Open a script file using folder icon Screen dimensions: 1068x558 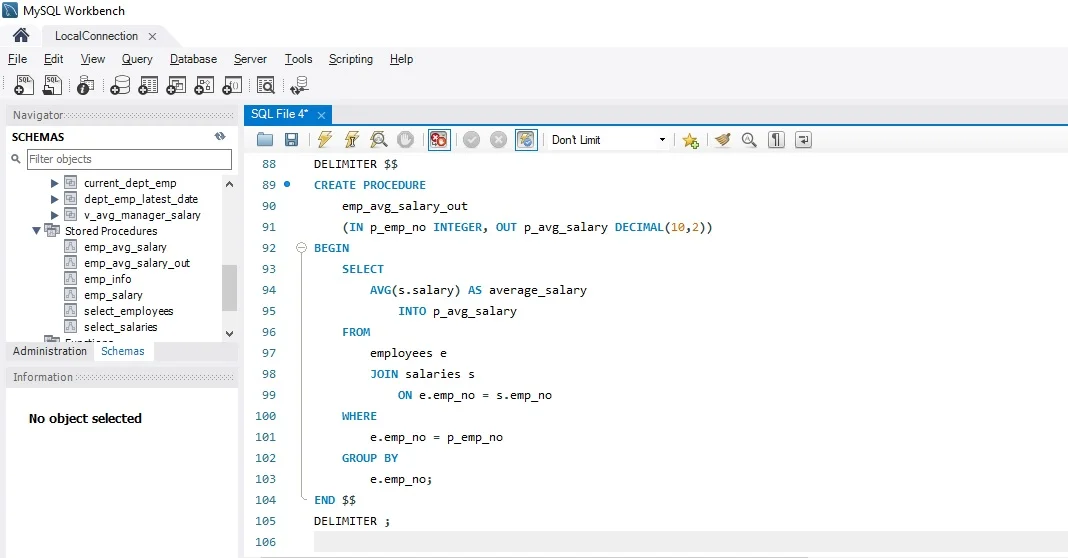pos(265,140)
